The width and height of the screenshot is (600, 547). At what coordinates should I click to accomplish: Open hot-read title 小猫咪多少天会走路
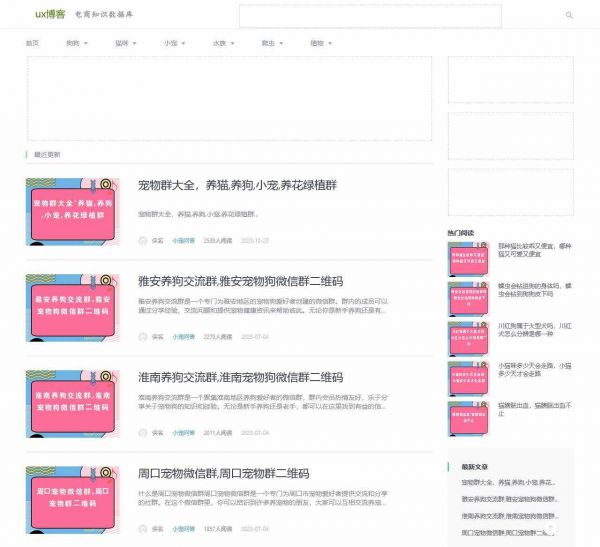point(535,370)
